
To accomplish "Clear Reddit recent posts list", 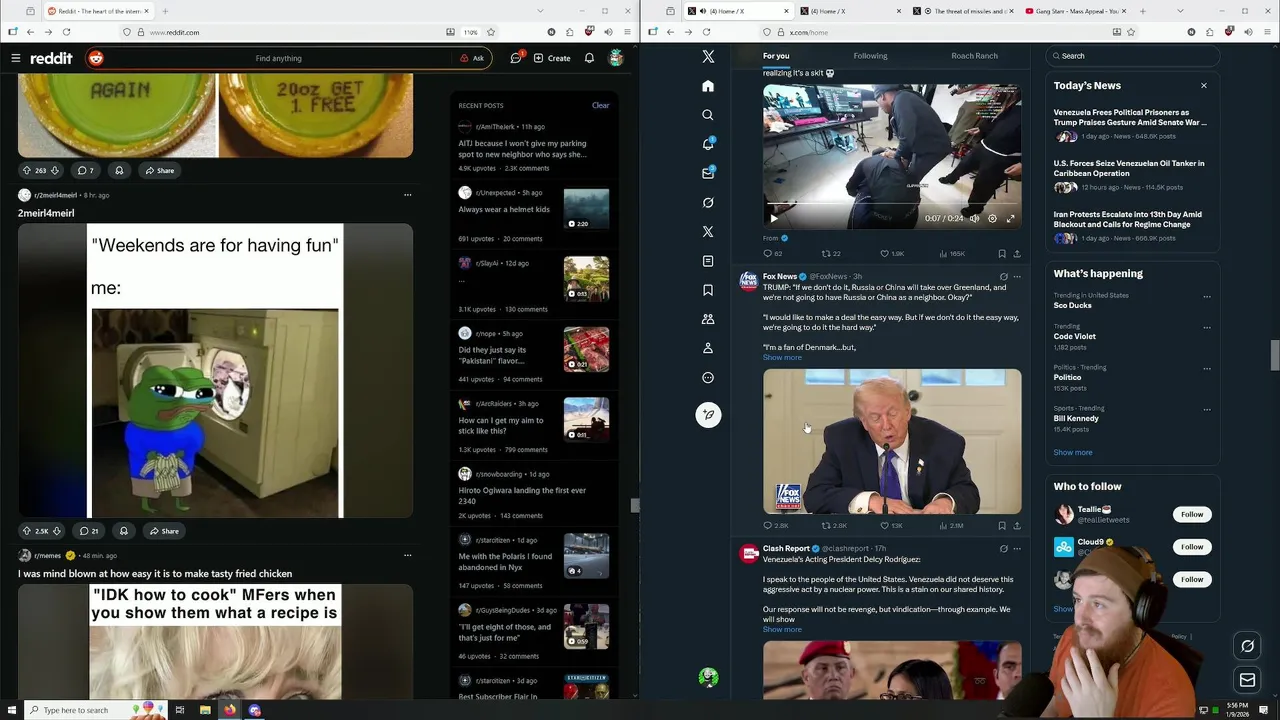I will point(600,105).
